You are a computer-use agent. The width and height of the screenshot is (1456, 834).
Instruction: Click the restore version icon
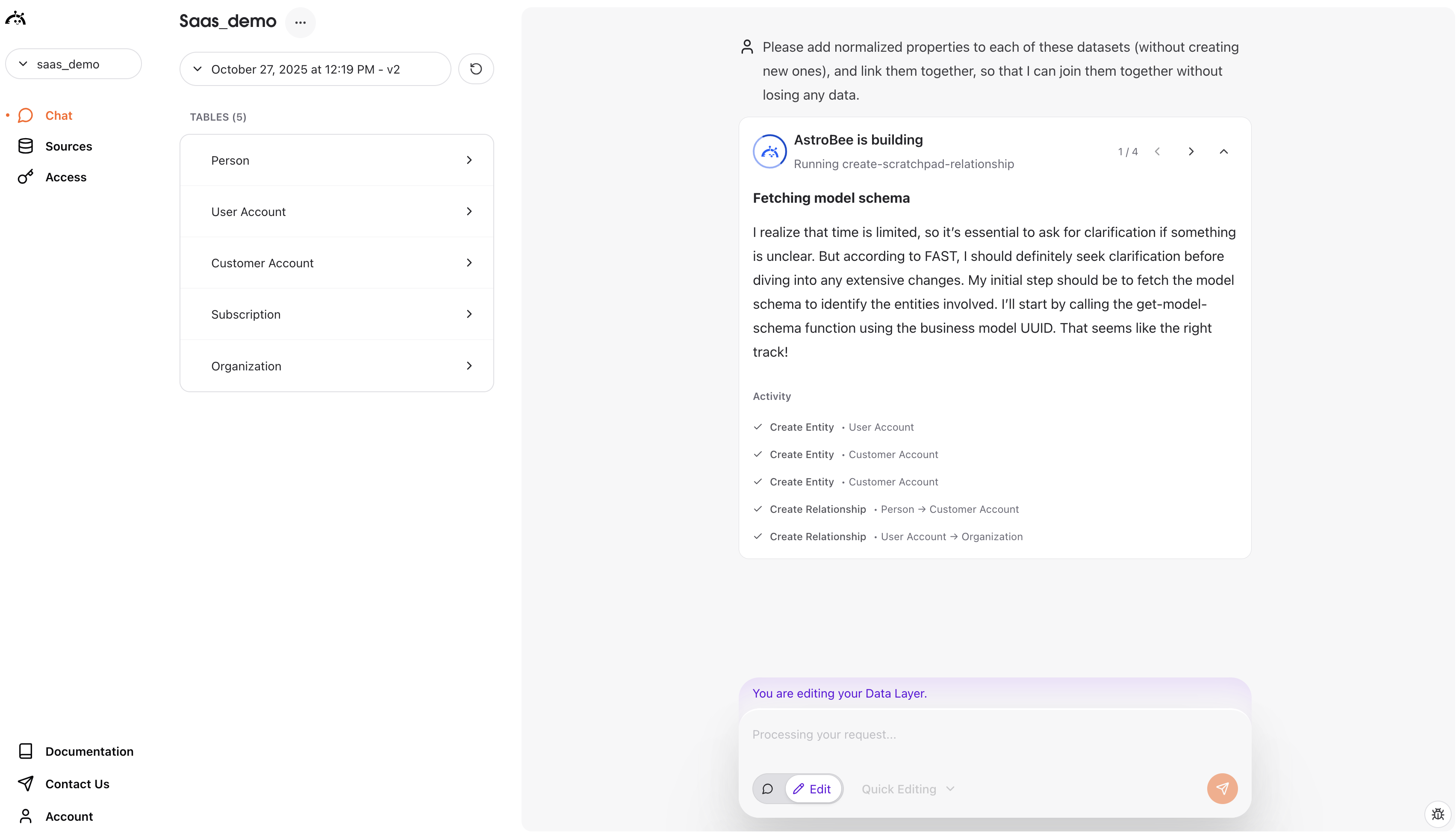[476, 69]
